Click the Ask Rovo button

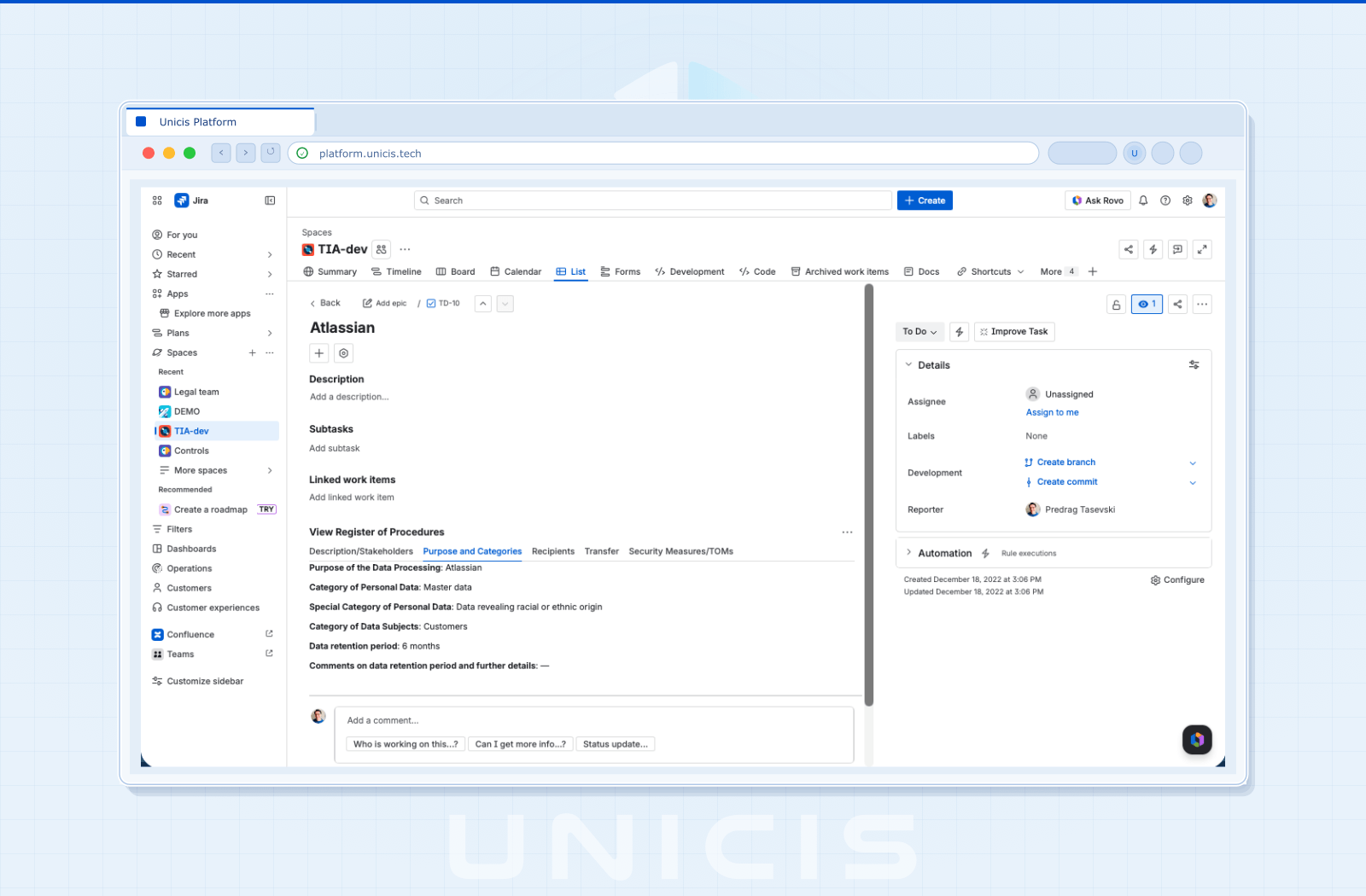(x=1098, y=201)
